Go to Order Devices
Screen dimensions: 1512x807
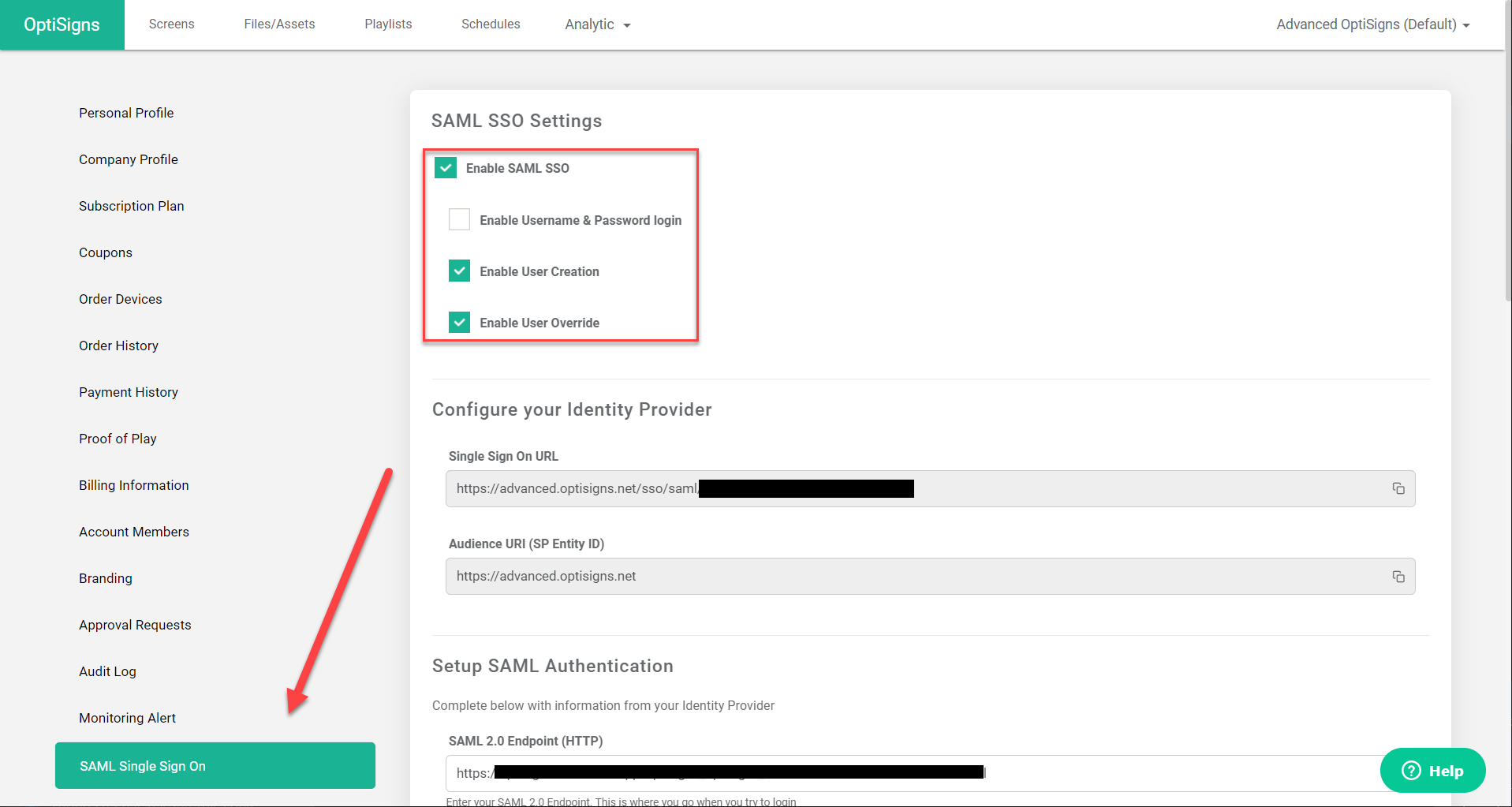(x=121, y=299)
